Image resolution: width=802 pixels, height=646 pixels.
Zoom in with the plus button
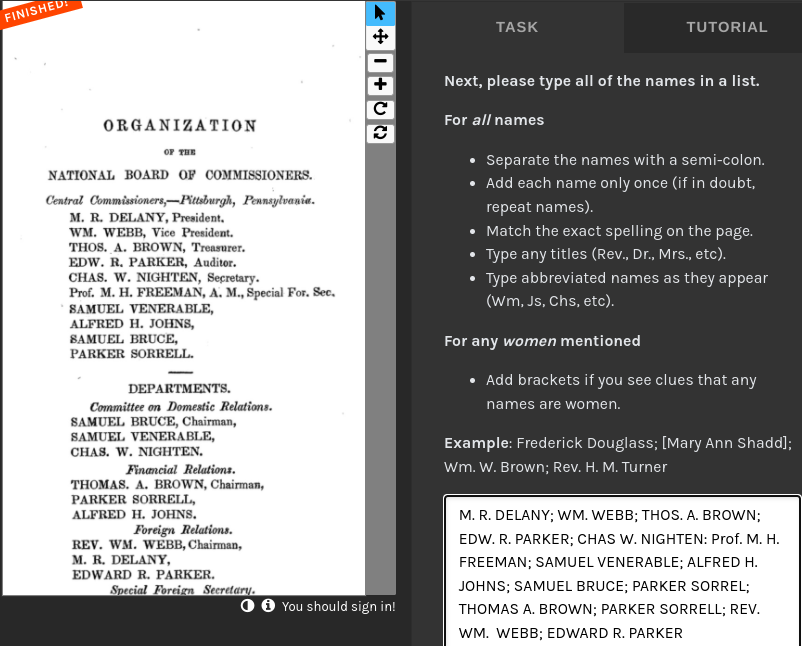click(x=380, y=84)
